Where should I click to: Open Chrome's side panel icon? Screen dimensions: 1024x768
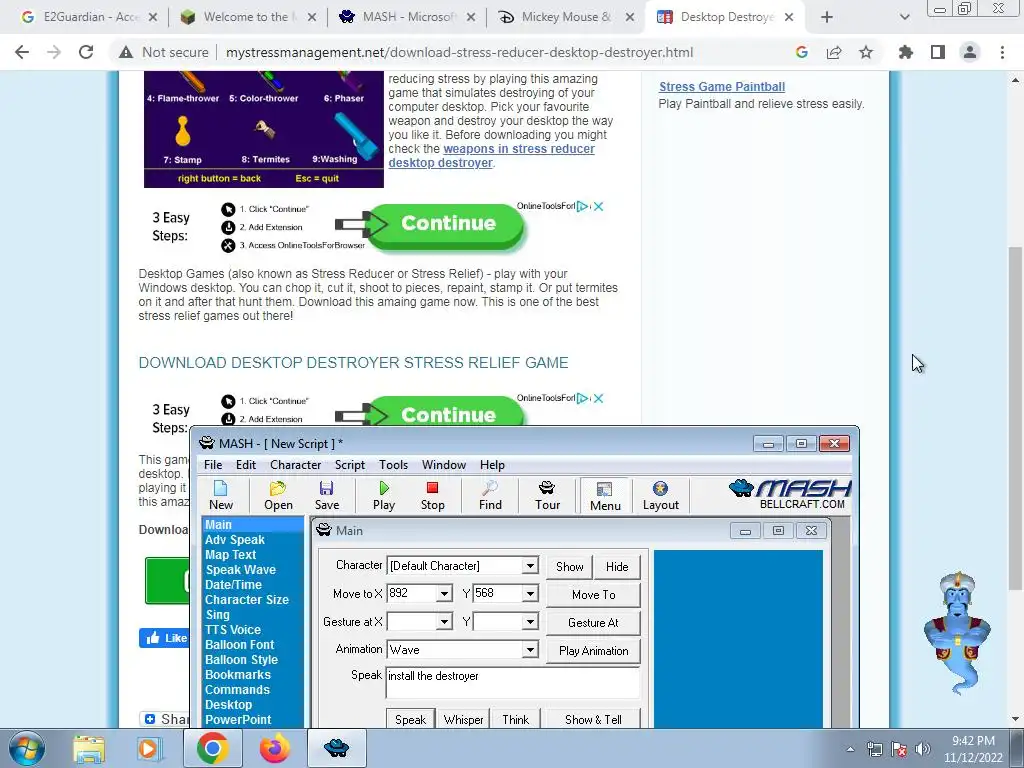pyautogui.click(x=938, y=52)
